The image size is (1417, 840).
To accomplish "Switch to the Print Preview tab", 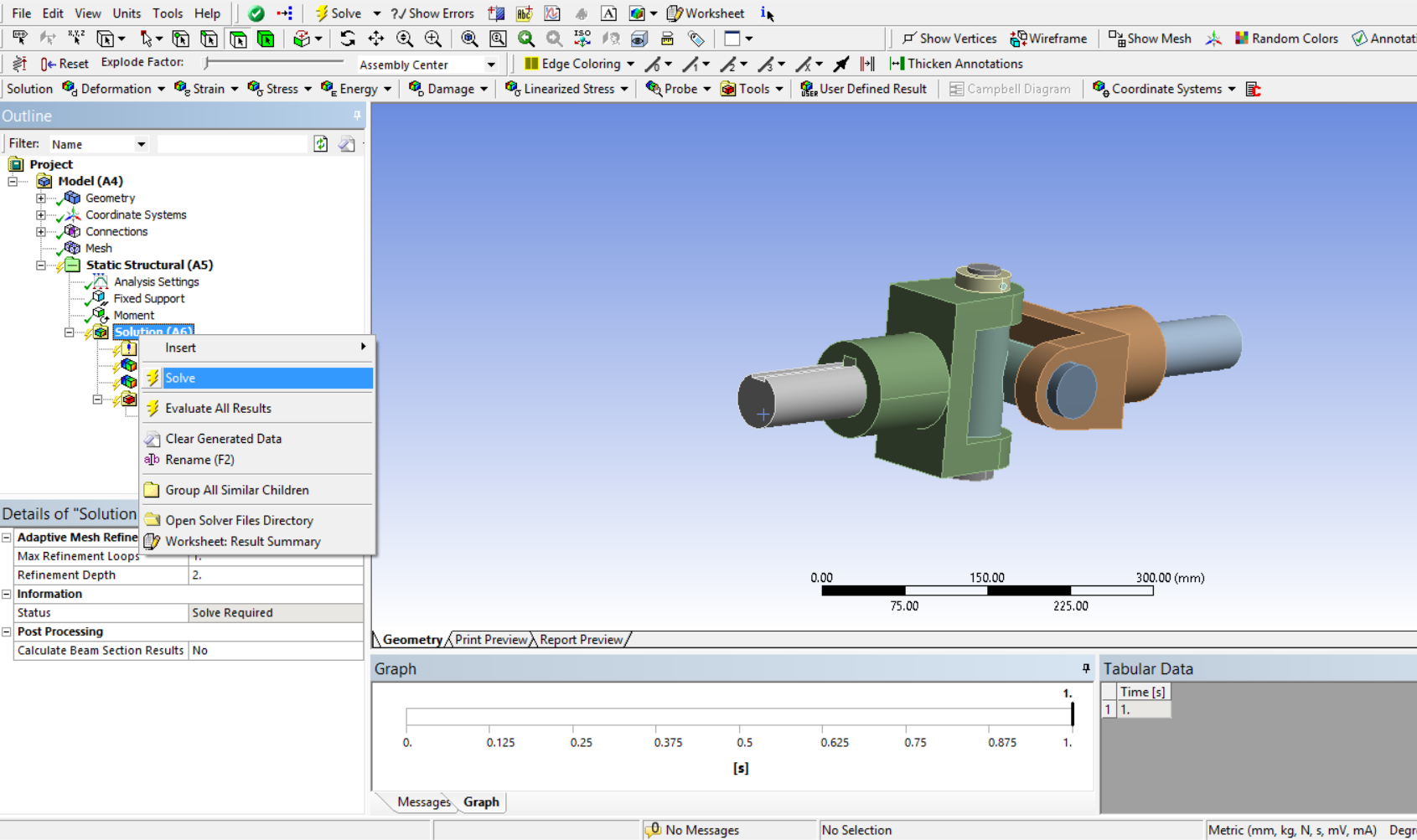I will 491,639.
